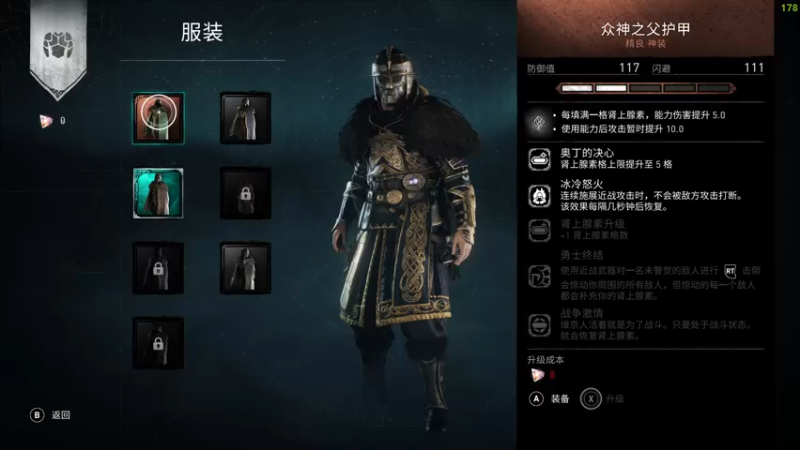Click the B 返回 back button
Viewport: 800px width, 450px height.
click(x=50, y=415)
